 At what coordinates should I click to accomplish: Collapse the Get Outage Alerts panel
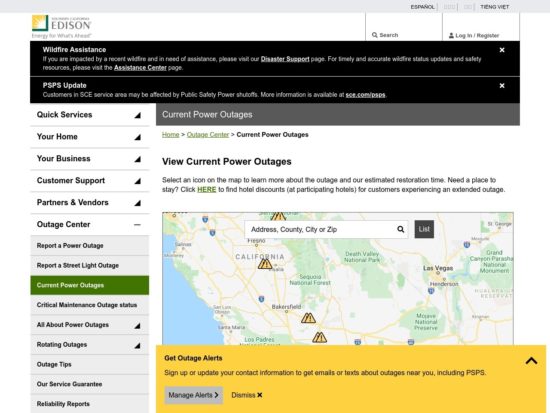[x=531, y=361]
